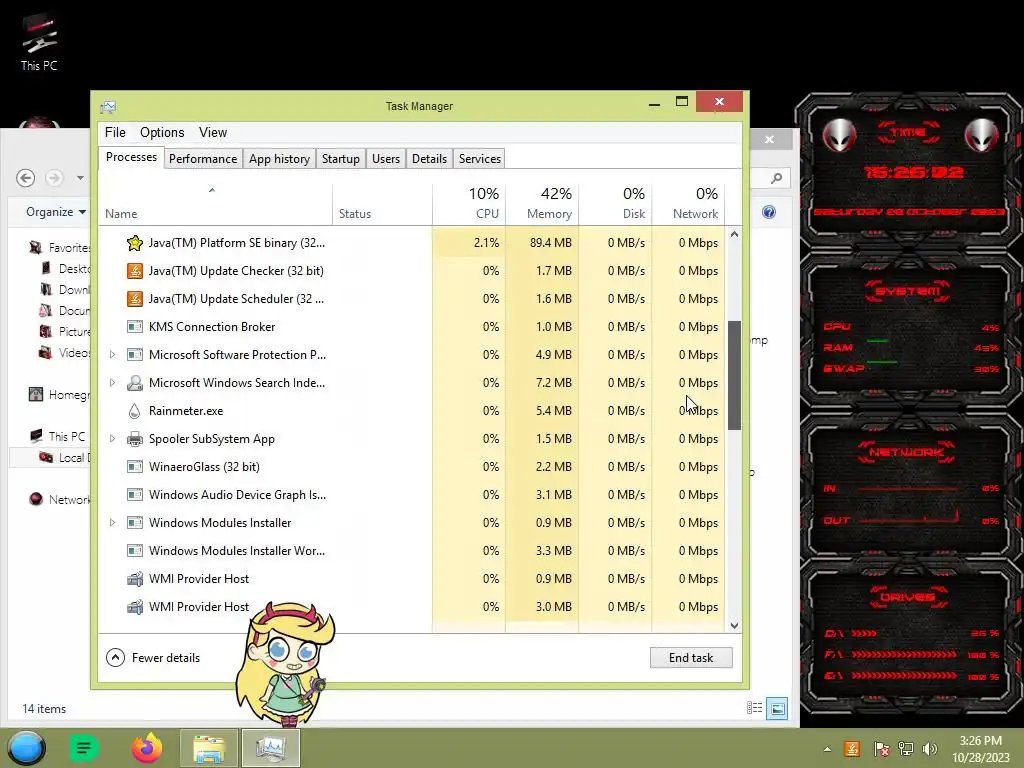Click Task Manager taskbar button
The width and height of the screenshot is (1024, 768).
point(271,748)
